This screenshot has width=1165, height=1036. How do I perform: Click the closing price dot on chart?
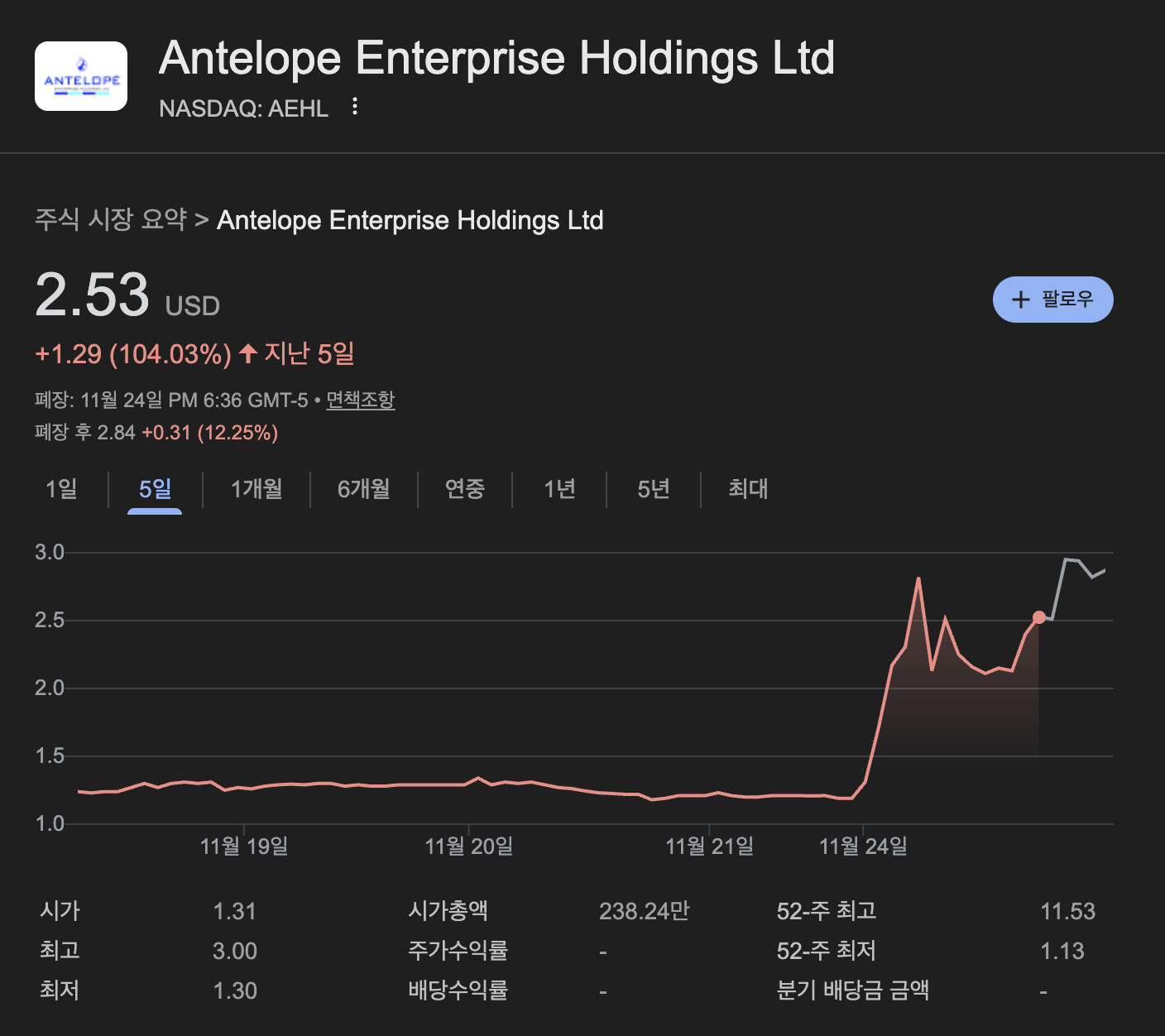point(1039,617)
